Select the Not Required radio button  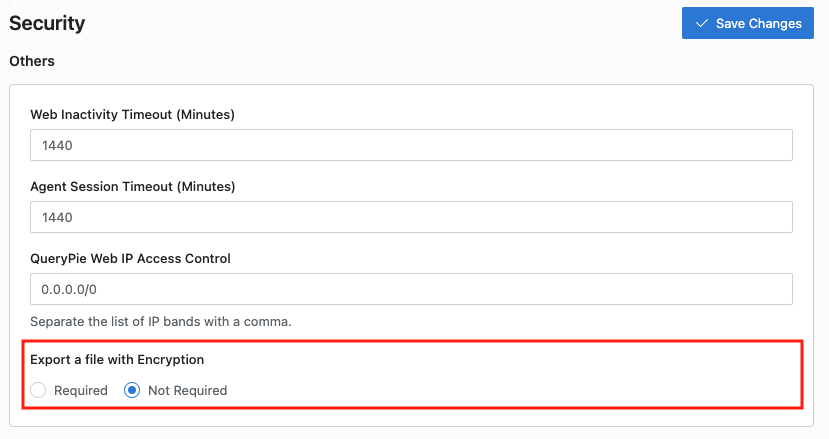pos(132,390)
